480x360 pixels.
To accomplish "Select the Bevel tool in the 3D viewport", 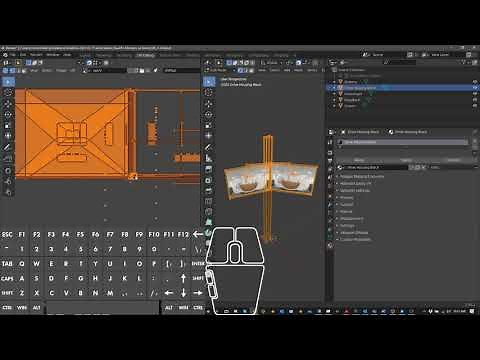I will (209, 191).
